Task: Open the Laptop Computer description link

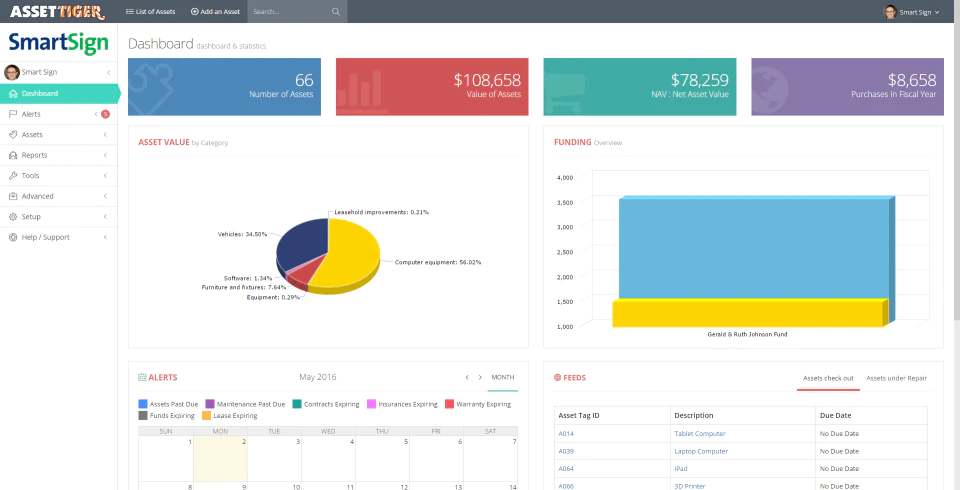Action: click(701, 451)
